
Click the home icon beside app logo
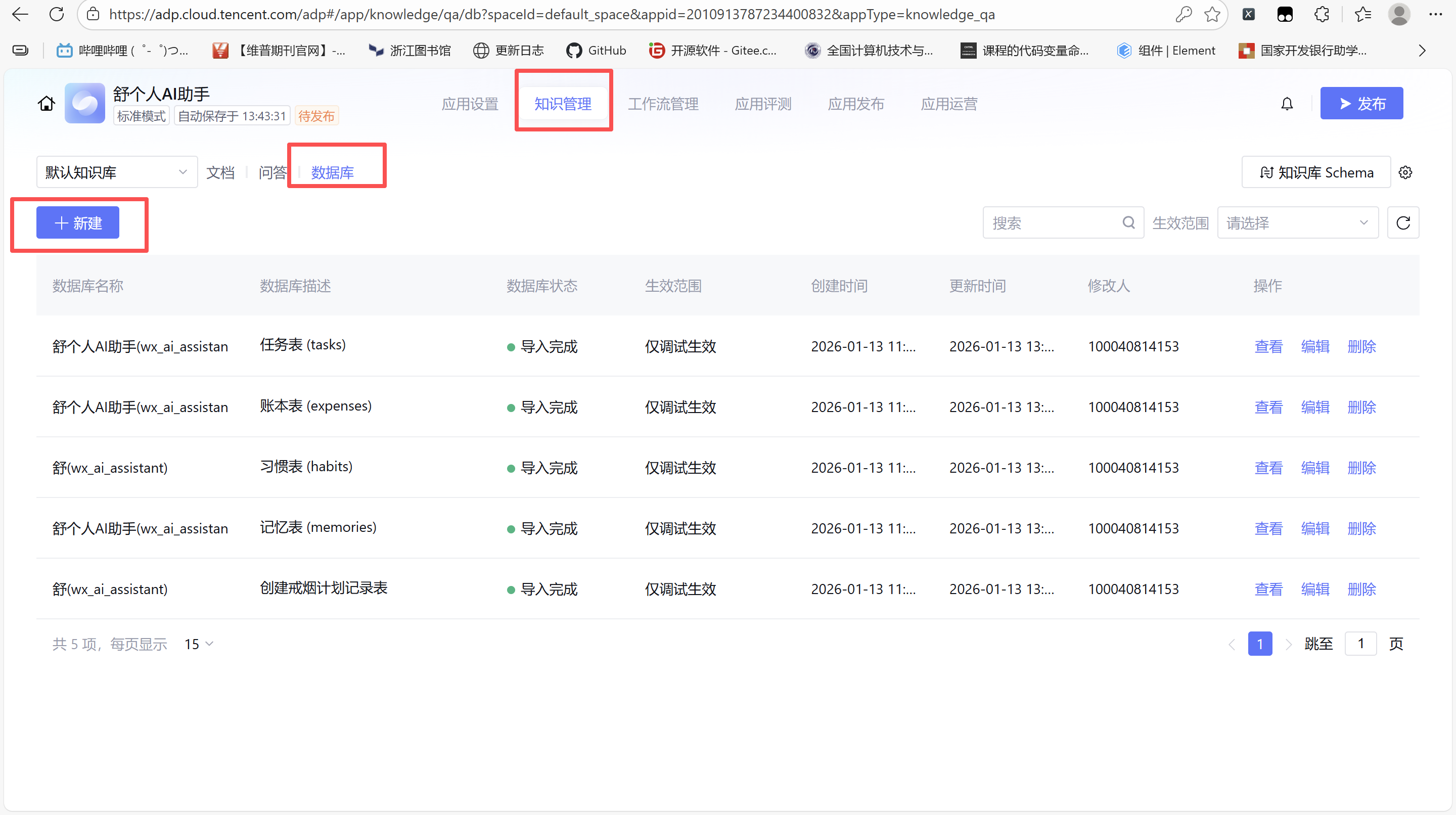point(47,104)
